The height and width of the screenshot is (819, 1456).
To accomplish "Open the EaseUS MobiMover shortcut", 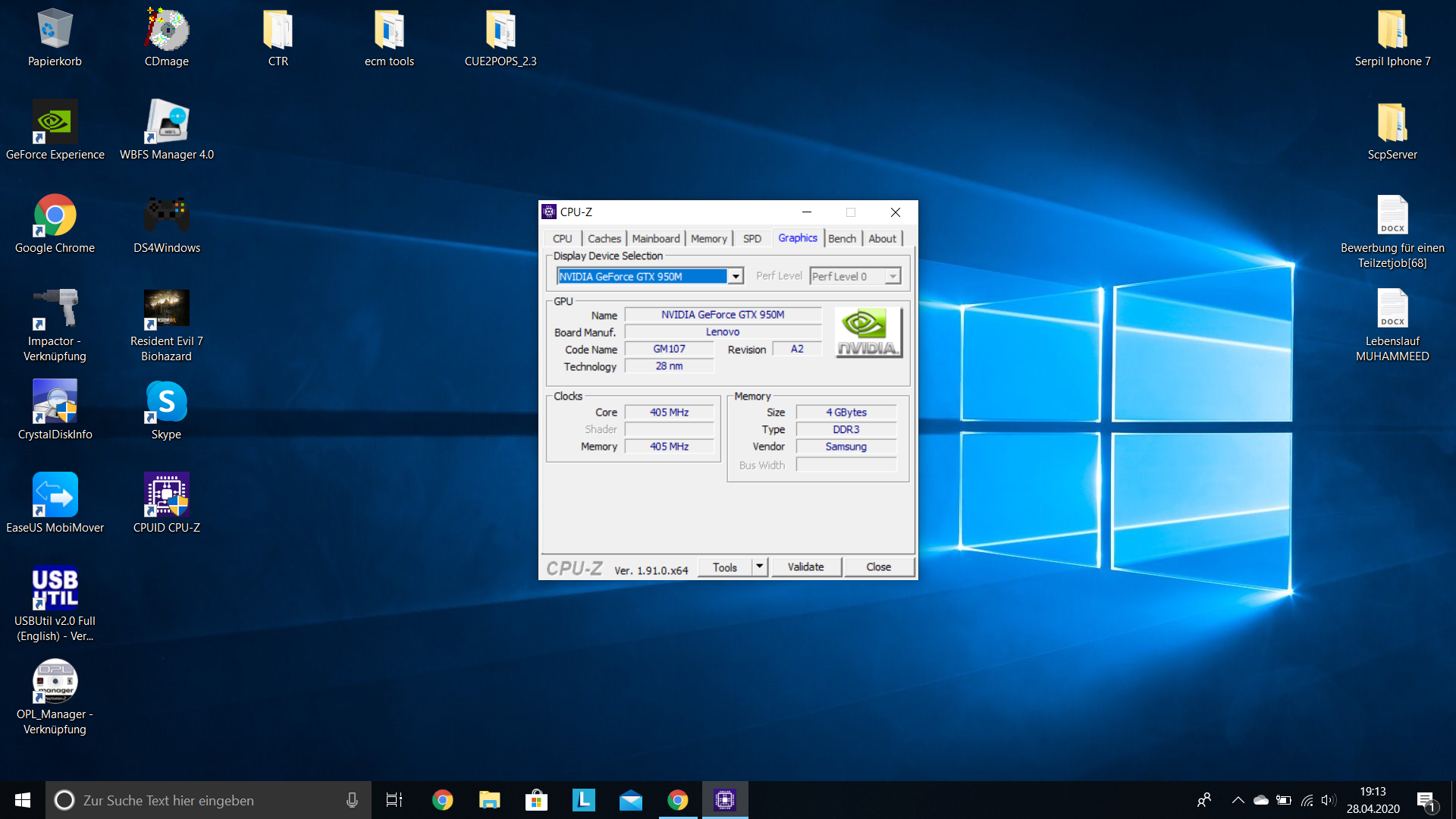I will pos(55,495).
